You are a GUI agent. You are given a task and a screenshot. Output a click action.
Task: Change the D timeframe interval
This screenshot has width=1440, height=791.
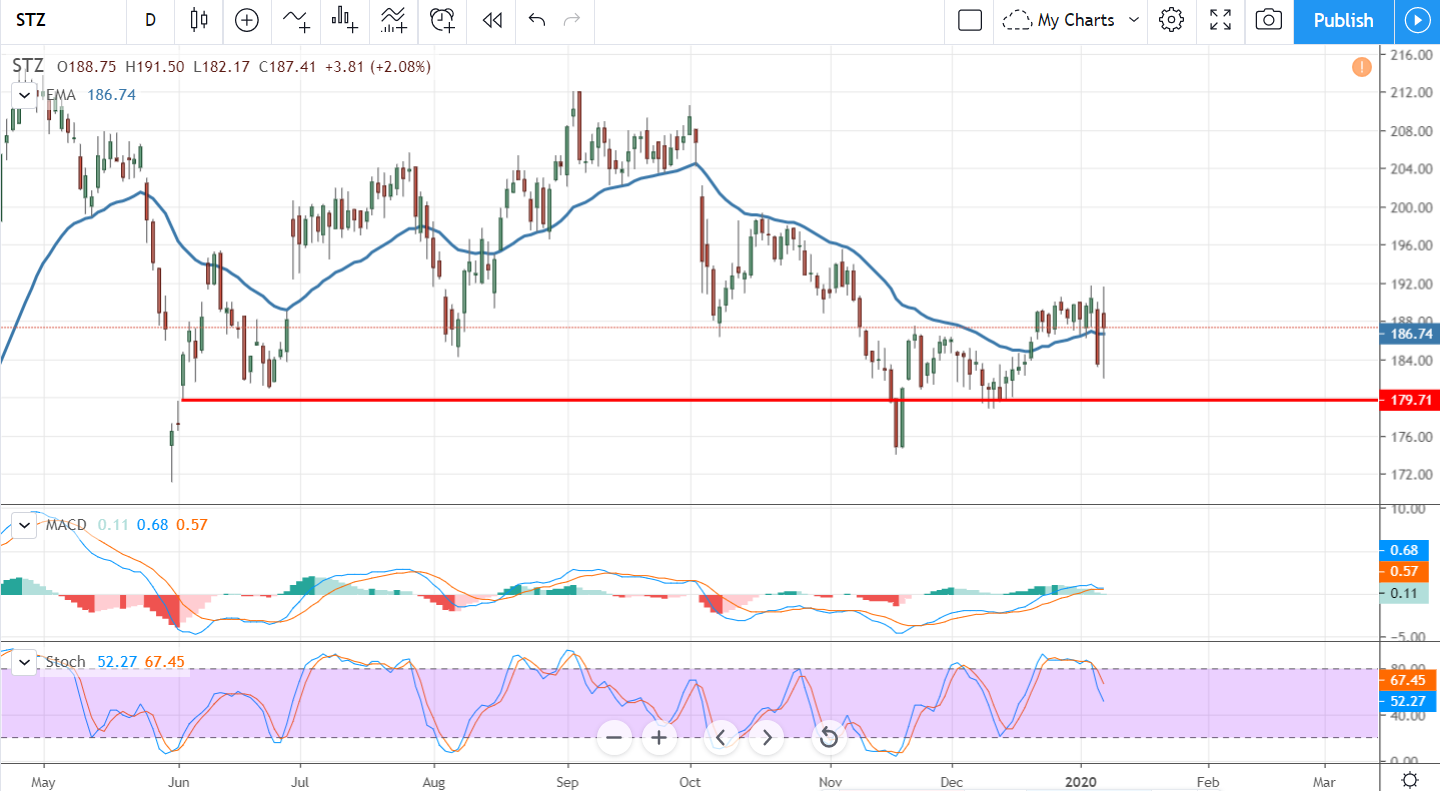coord(150,20)
